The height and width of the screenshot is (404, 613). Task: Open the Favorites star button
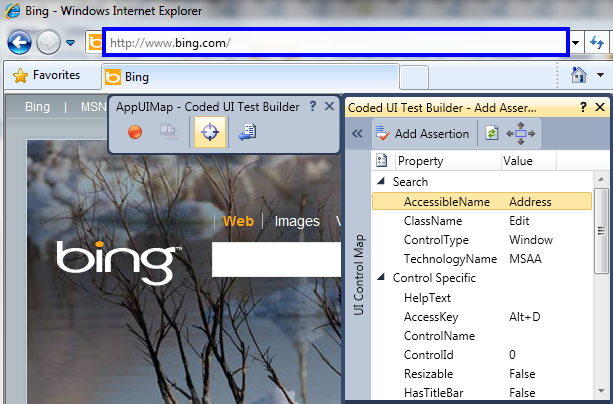pyautogui.click(x=47, y=75)
